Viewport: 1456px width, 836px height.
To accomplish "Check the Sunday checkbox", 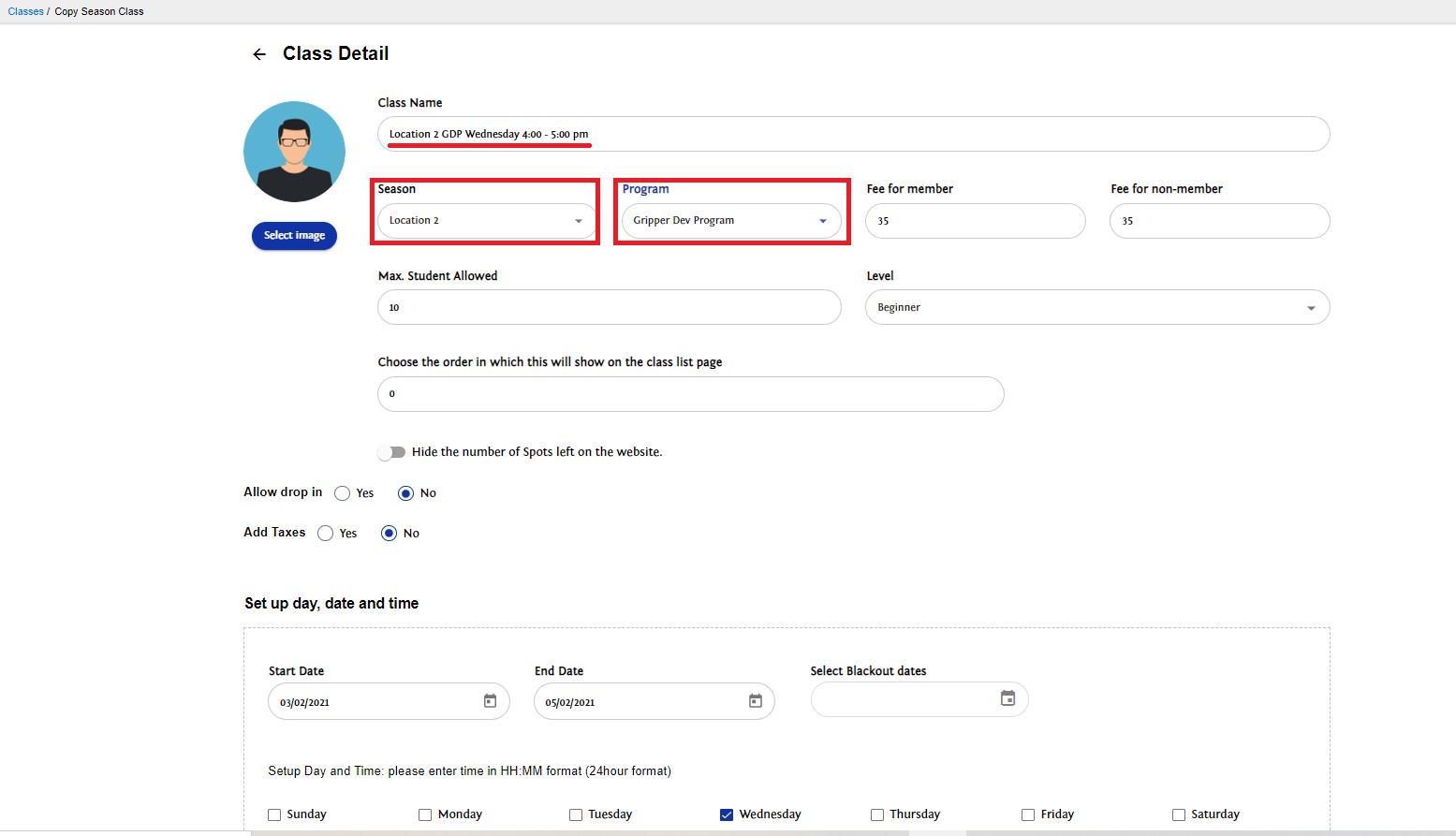I will pos(274,814).
